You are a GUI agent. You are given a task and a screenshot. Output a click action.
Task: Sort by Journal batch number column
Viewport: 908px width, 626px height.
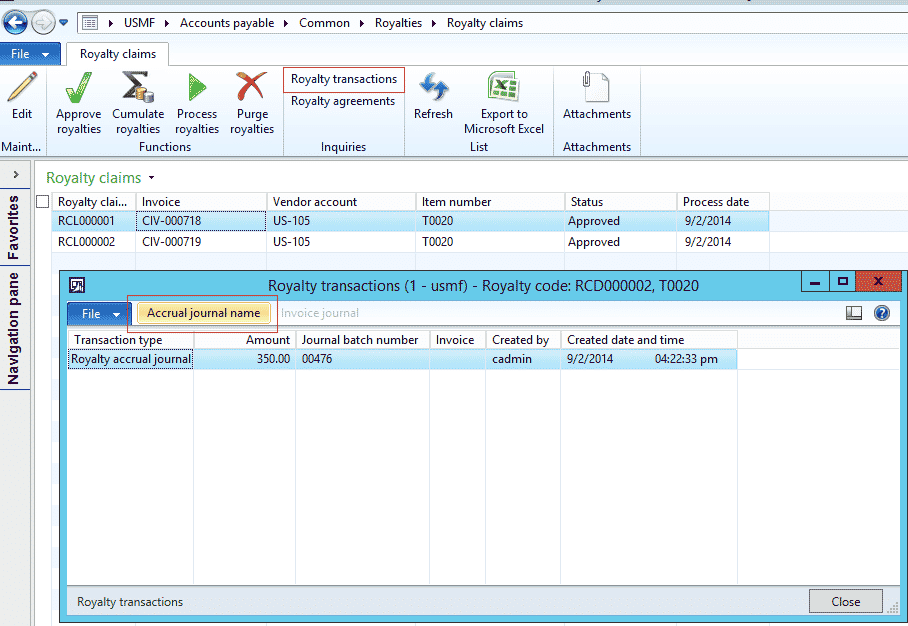coord(363,340)
